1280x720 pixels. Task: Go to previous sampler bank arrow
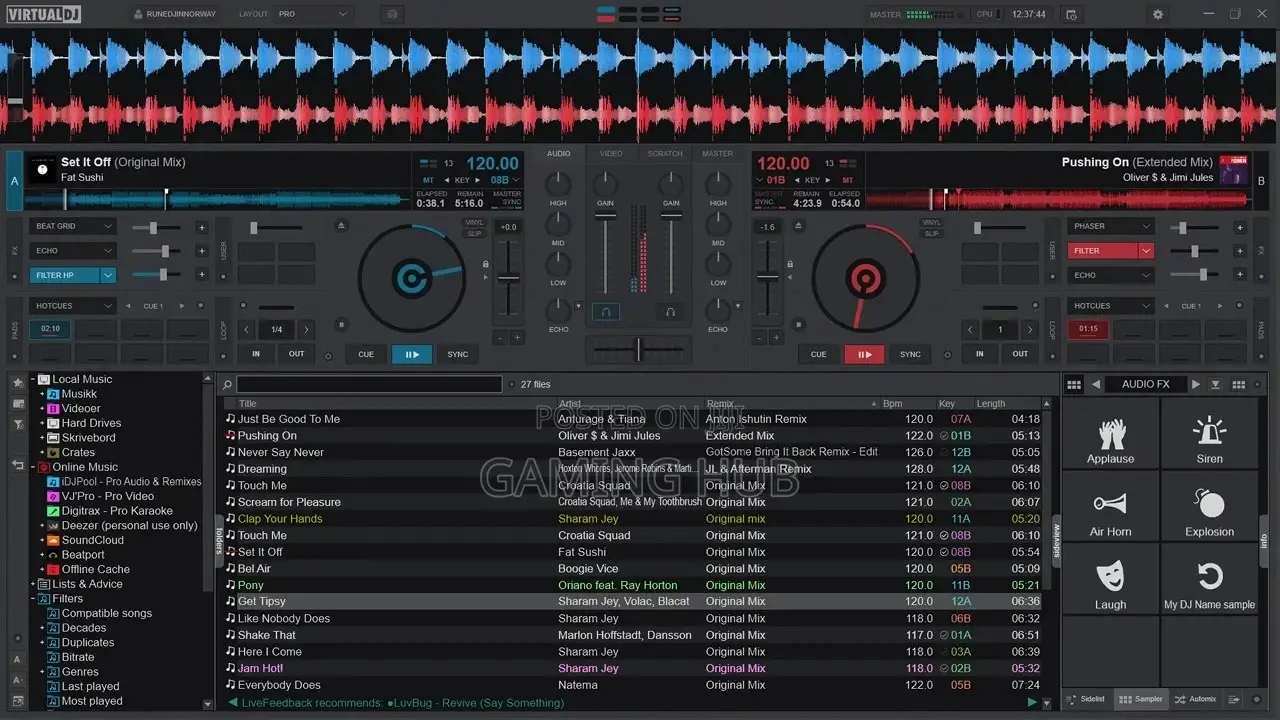tap(1096, 384)
